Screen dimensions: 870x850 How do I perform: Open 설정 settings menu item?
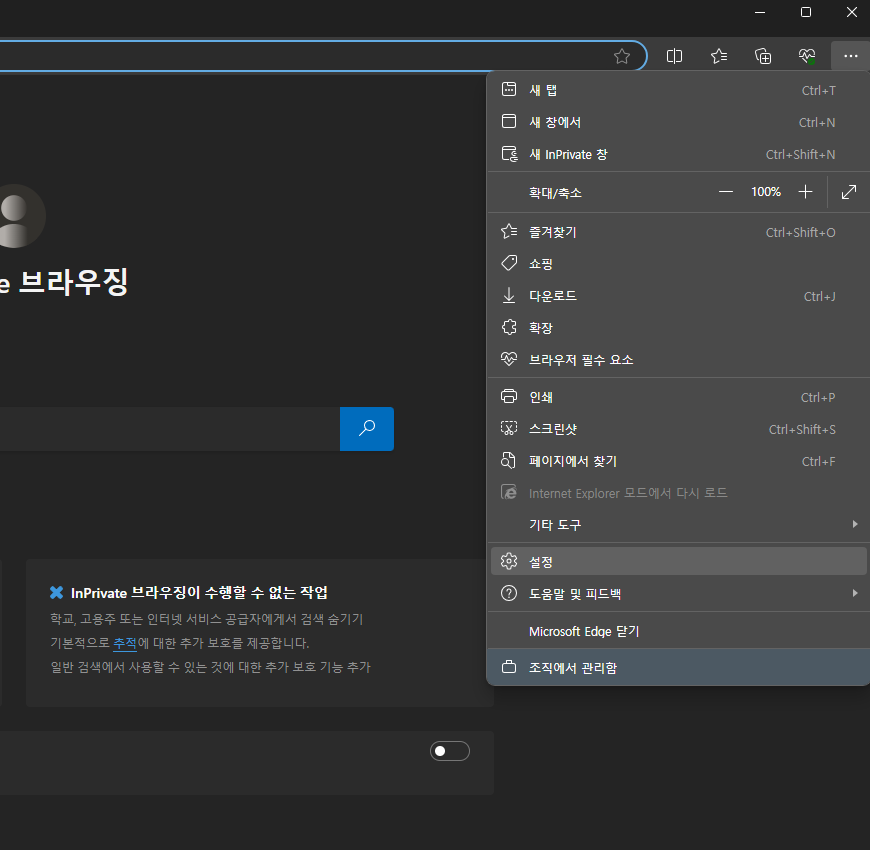click(679, 561)
